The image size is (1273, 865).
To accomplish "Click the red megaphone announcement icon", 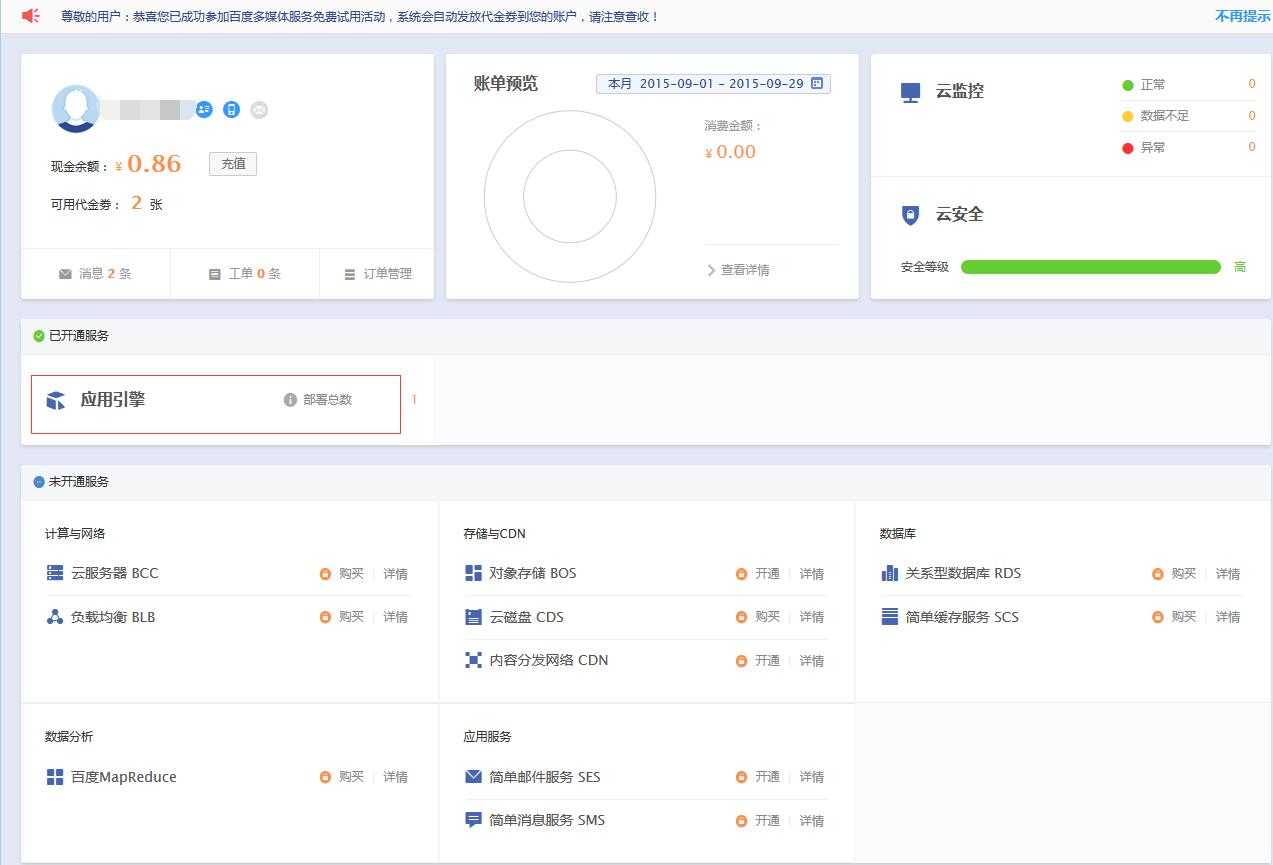I will [31, 16].
